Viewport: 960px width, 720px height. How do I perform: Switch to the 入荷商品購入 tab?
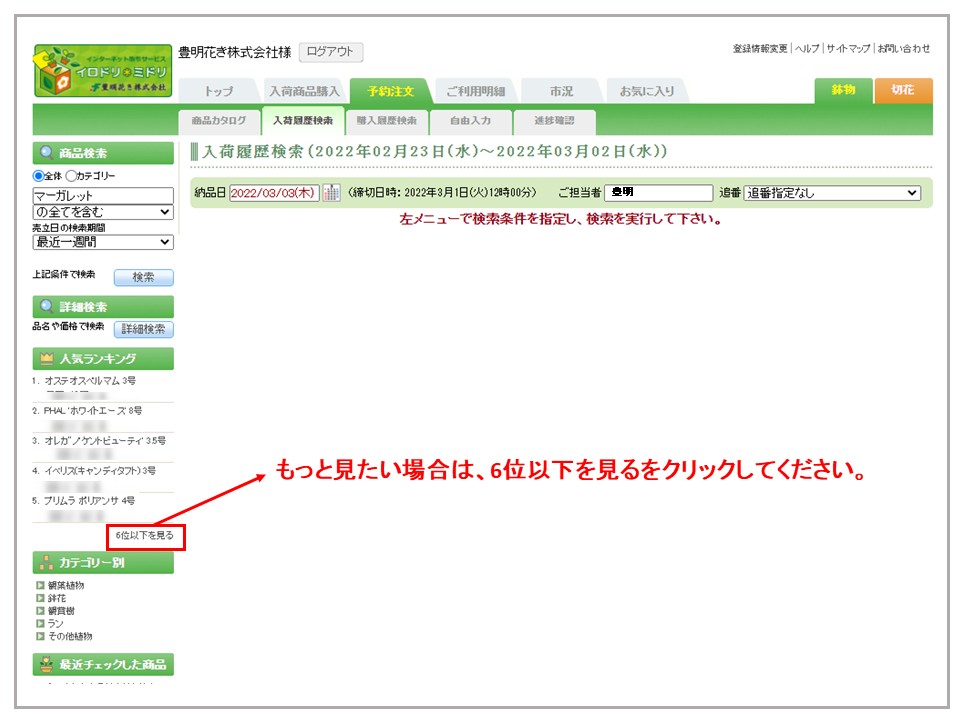tap(303, 91)
